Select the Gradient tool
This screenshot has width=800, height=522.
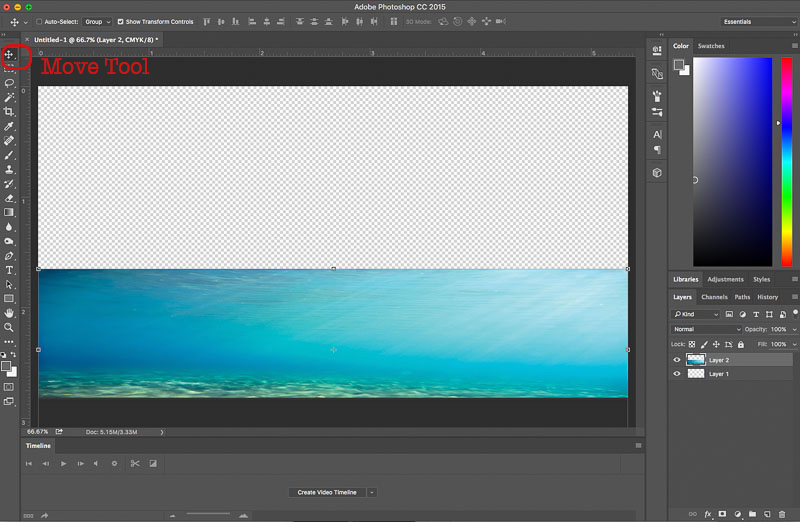pyautogui.click(x=9, y=212)
